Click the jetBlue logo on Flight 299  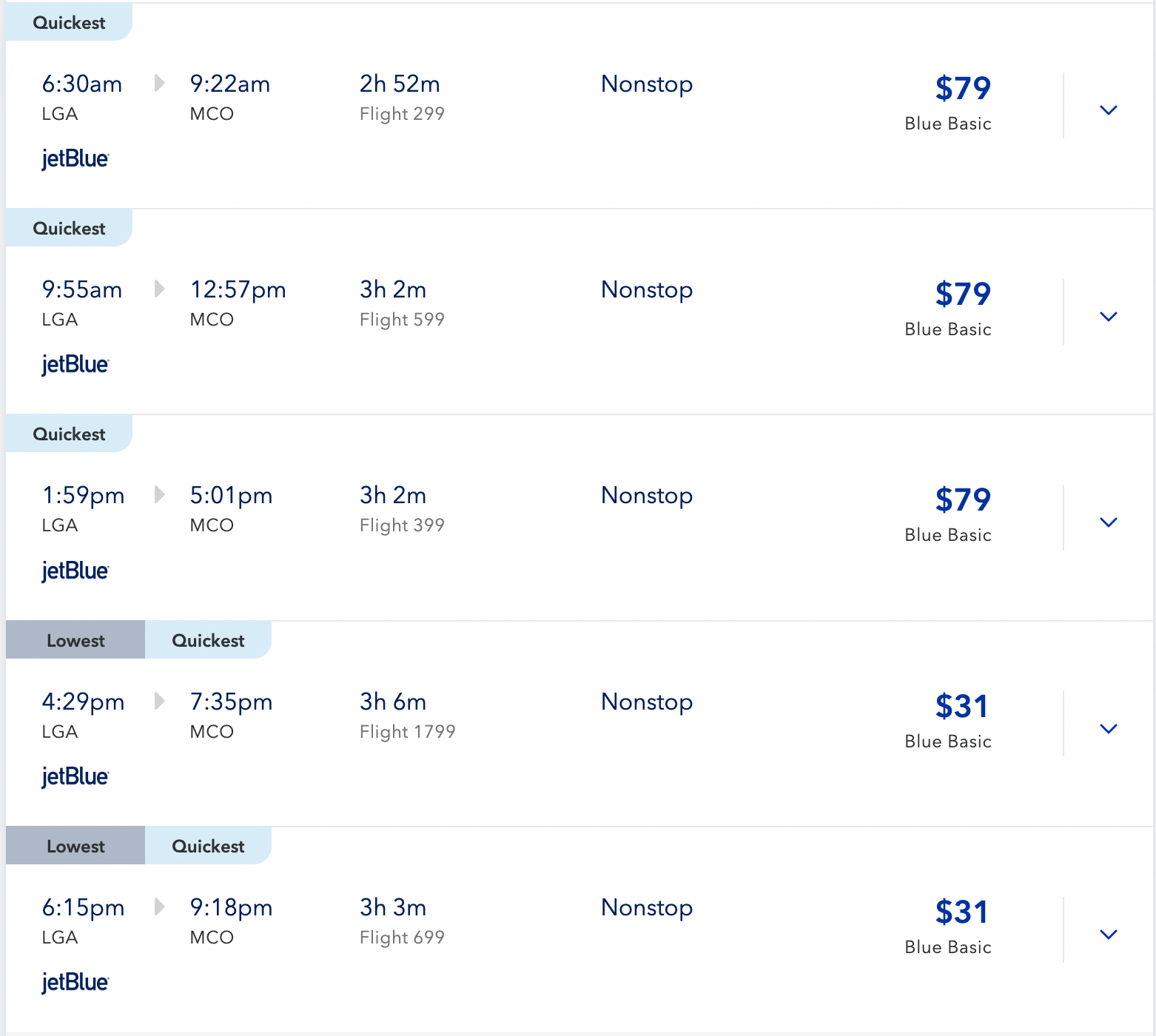[x=75, y=158]
